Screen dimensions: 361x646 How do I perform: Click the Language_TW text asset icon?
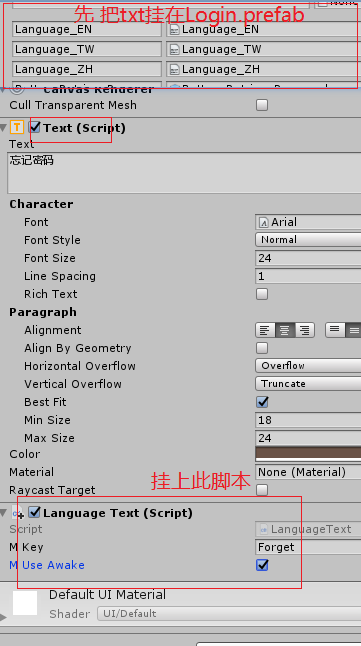[175, 49]
